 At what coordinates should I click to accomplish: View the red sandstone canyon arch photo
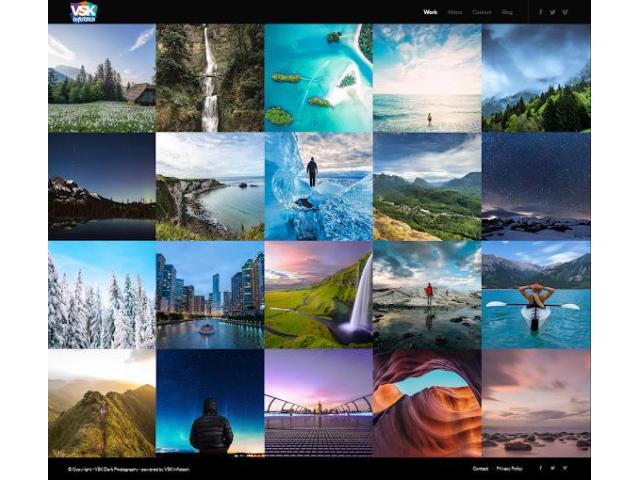pyautogui.click(x=427, y=402)
